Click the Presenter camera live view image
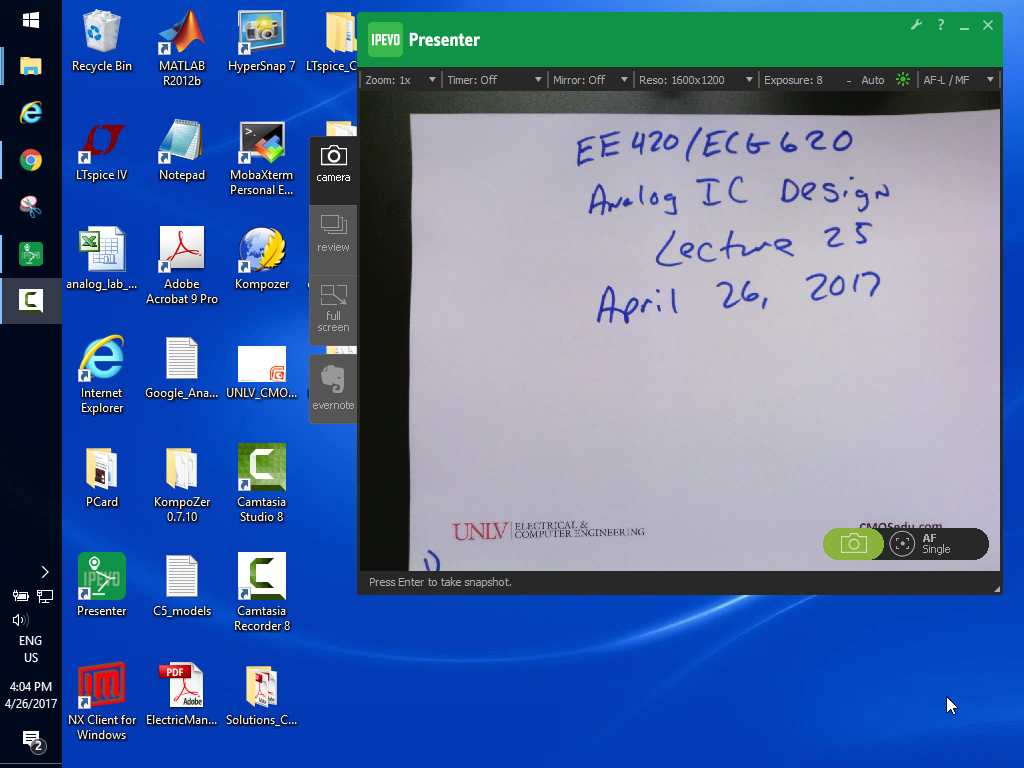This screenshot has height=768, width=1024. 680,331
